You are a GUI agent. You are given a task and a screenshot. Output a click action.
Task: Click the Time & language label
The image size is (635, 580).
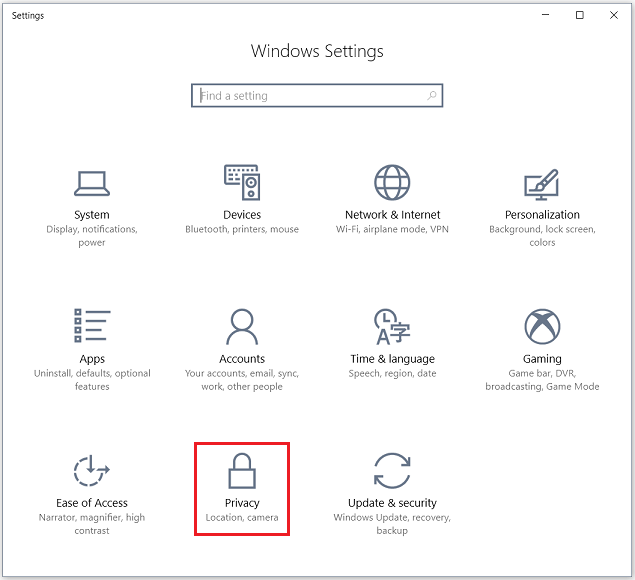[392, 359]
